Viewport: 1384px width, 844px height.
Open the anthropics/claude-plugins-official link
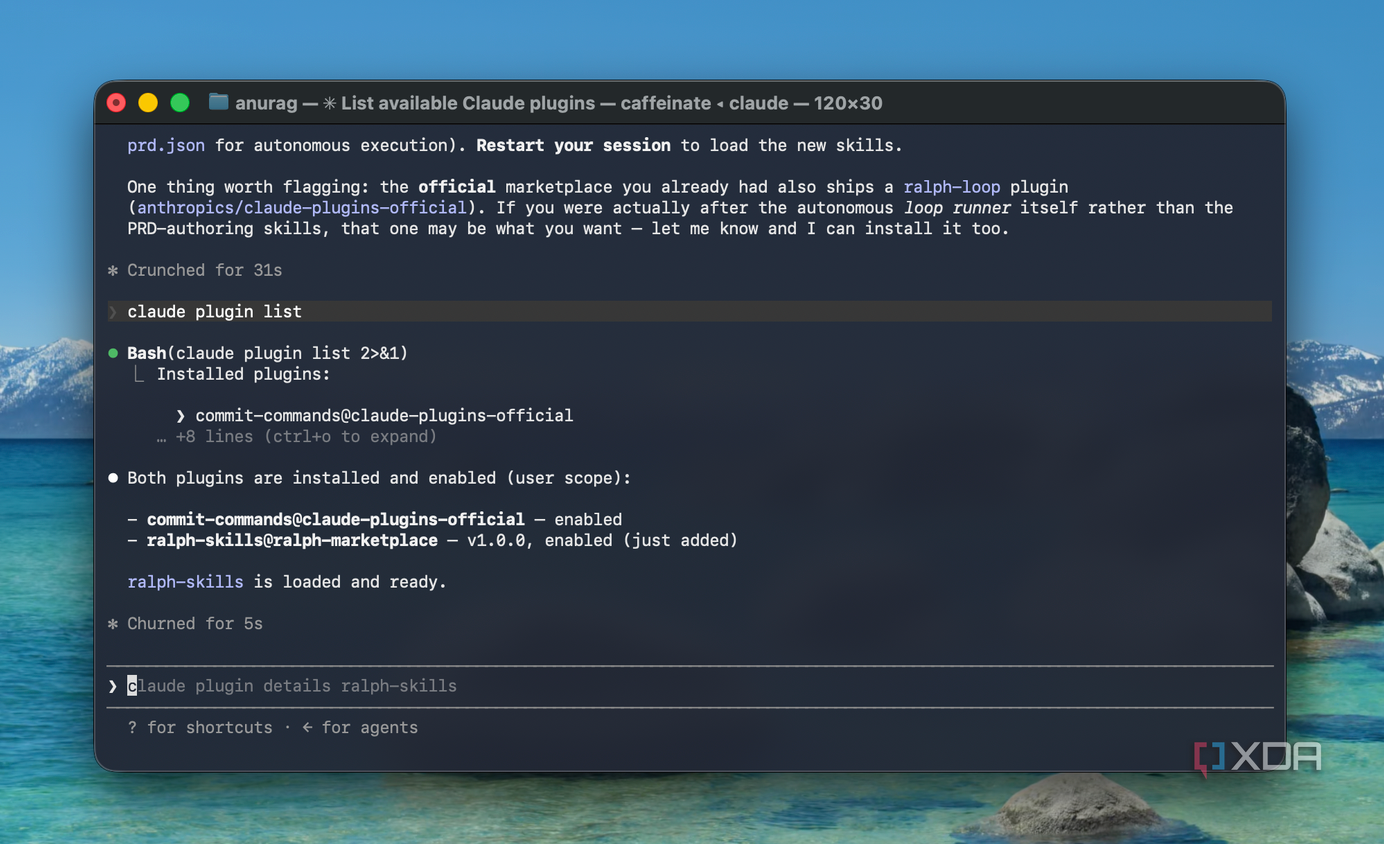click(301, 208)
